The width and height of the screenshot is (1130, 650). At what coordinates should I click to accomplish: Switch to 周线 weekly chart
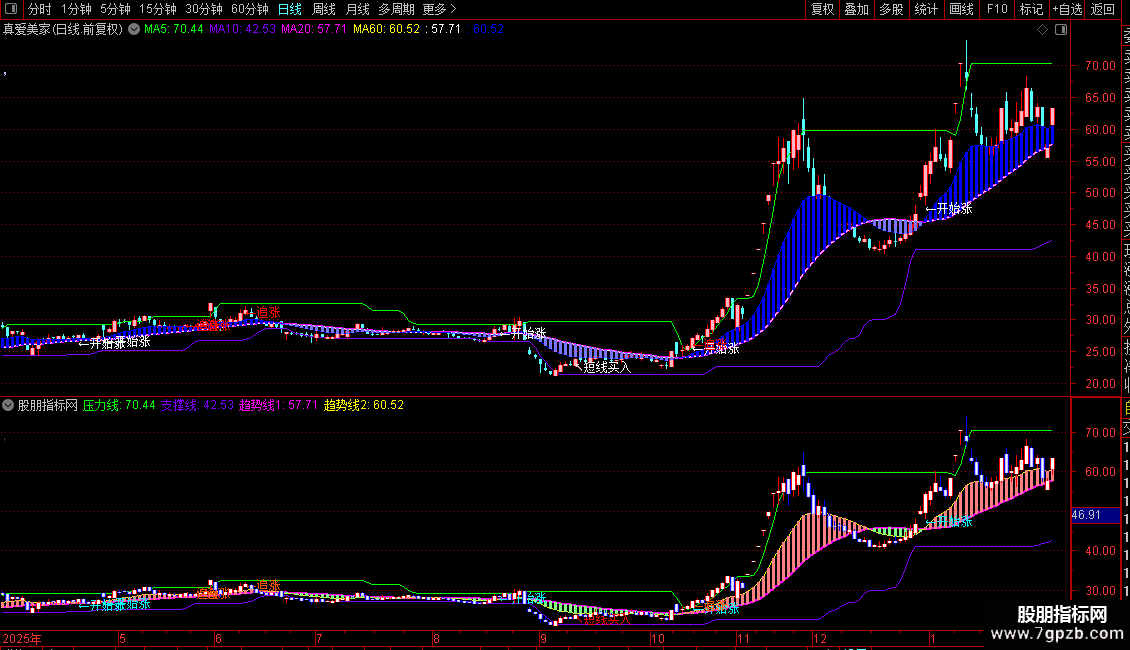324,9
